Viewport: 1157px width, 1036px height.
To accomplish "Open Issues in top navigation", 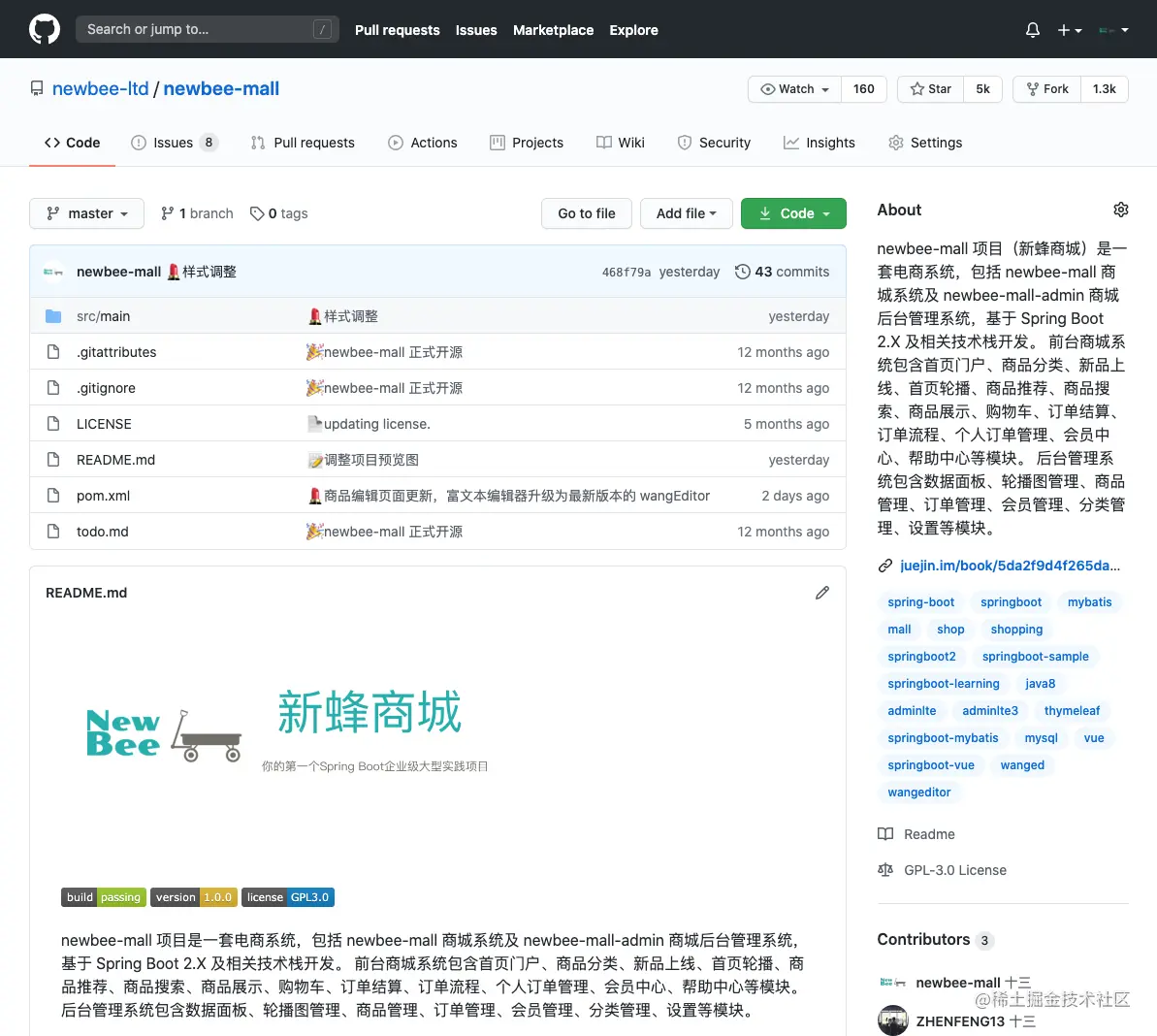I will coord(476,30).
